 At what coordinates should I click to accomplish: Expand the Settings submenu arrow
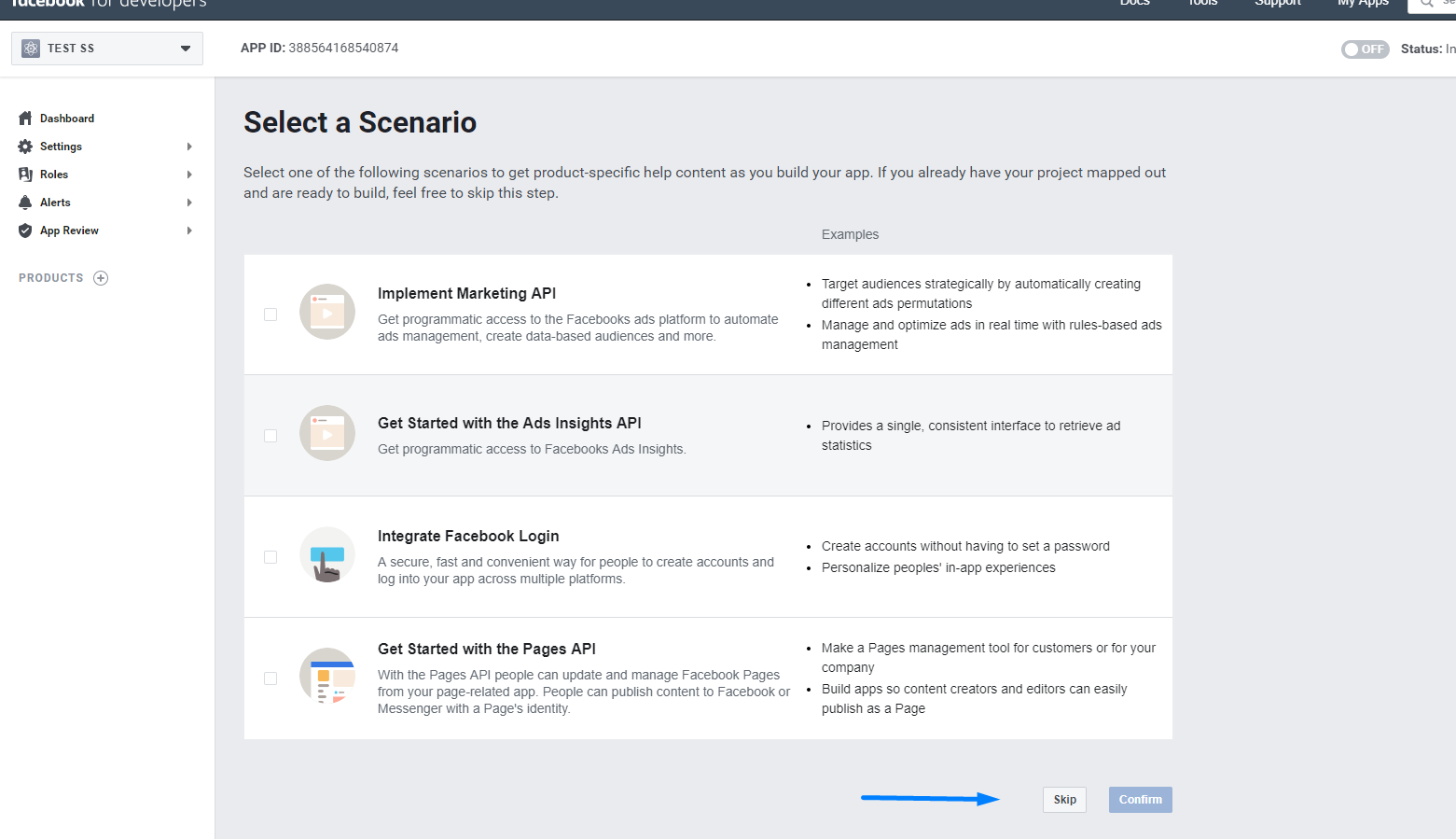pos(189,147)
